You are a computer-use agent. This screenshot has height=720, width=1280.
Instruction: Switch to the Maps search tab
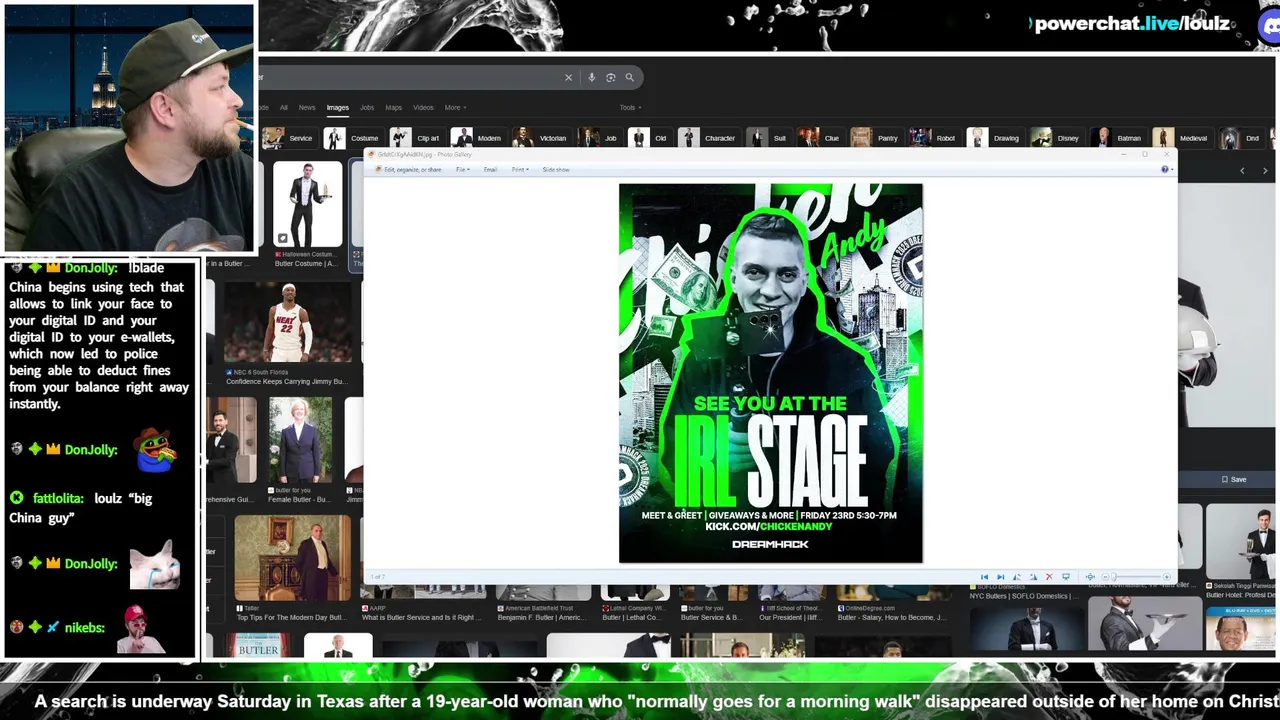[394, 107]
